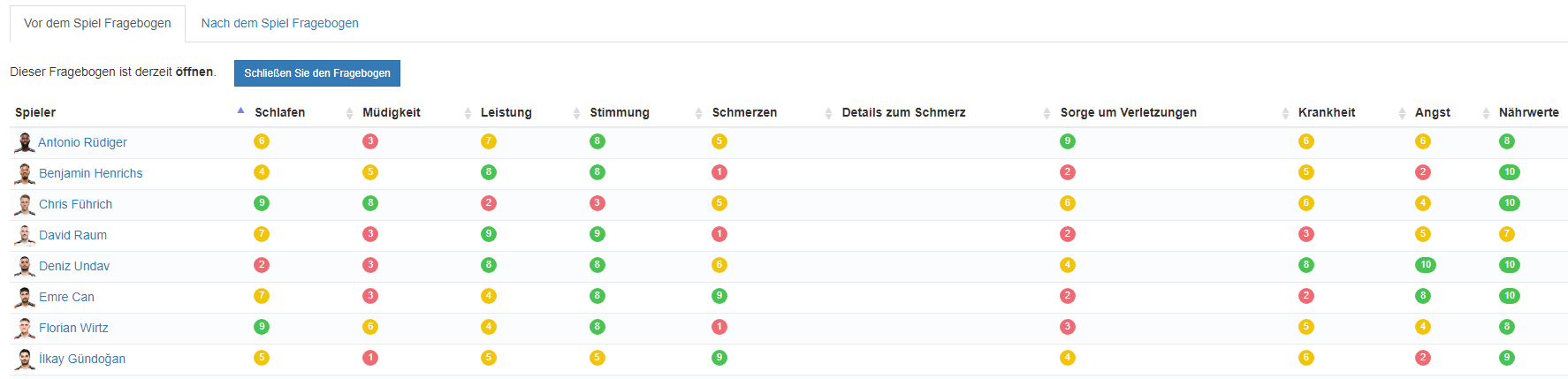Image resolution: width=1568 pixels, height=379 pixels.
Task: Click David Raum's Nährwerte score badge
Action: point(1507,234)
